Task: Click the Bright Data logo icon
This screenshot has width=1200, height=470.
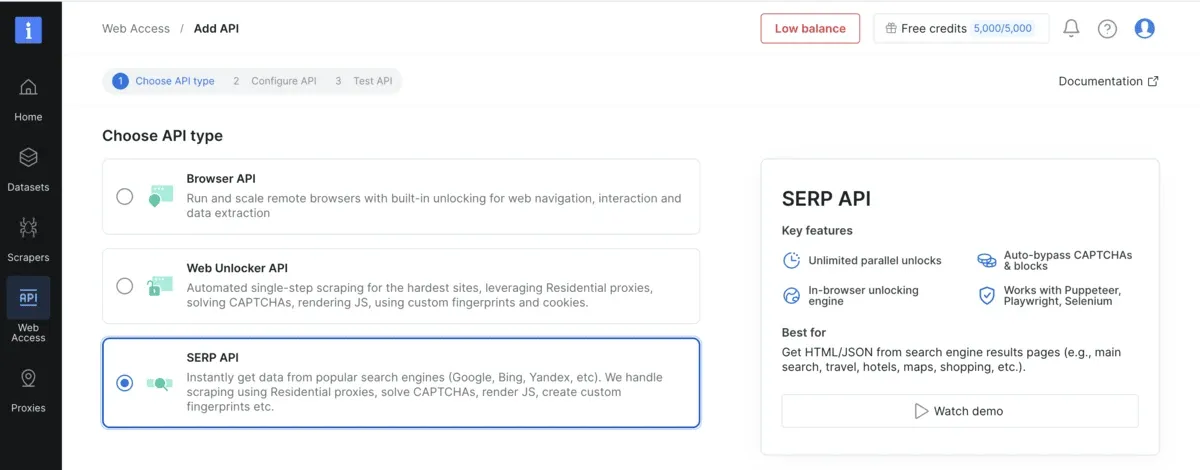Action: coord(28,30)
